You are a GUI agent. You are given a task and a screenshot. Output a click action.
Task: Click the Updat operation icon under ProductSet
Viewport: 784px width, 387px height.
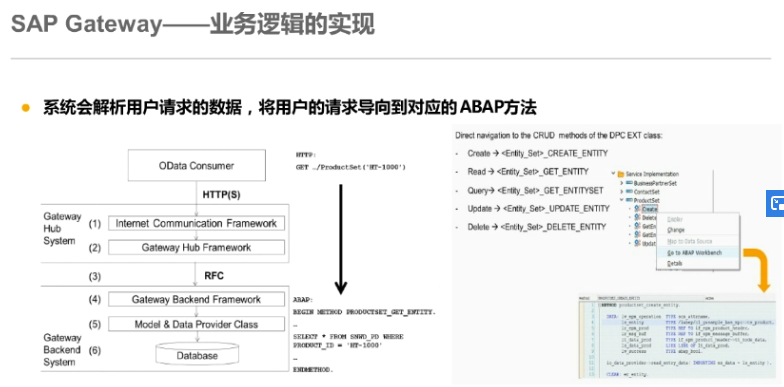pyautogui.click(x=637, y=243)
